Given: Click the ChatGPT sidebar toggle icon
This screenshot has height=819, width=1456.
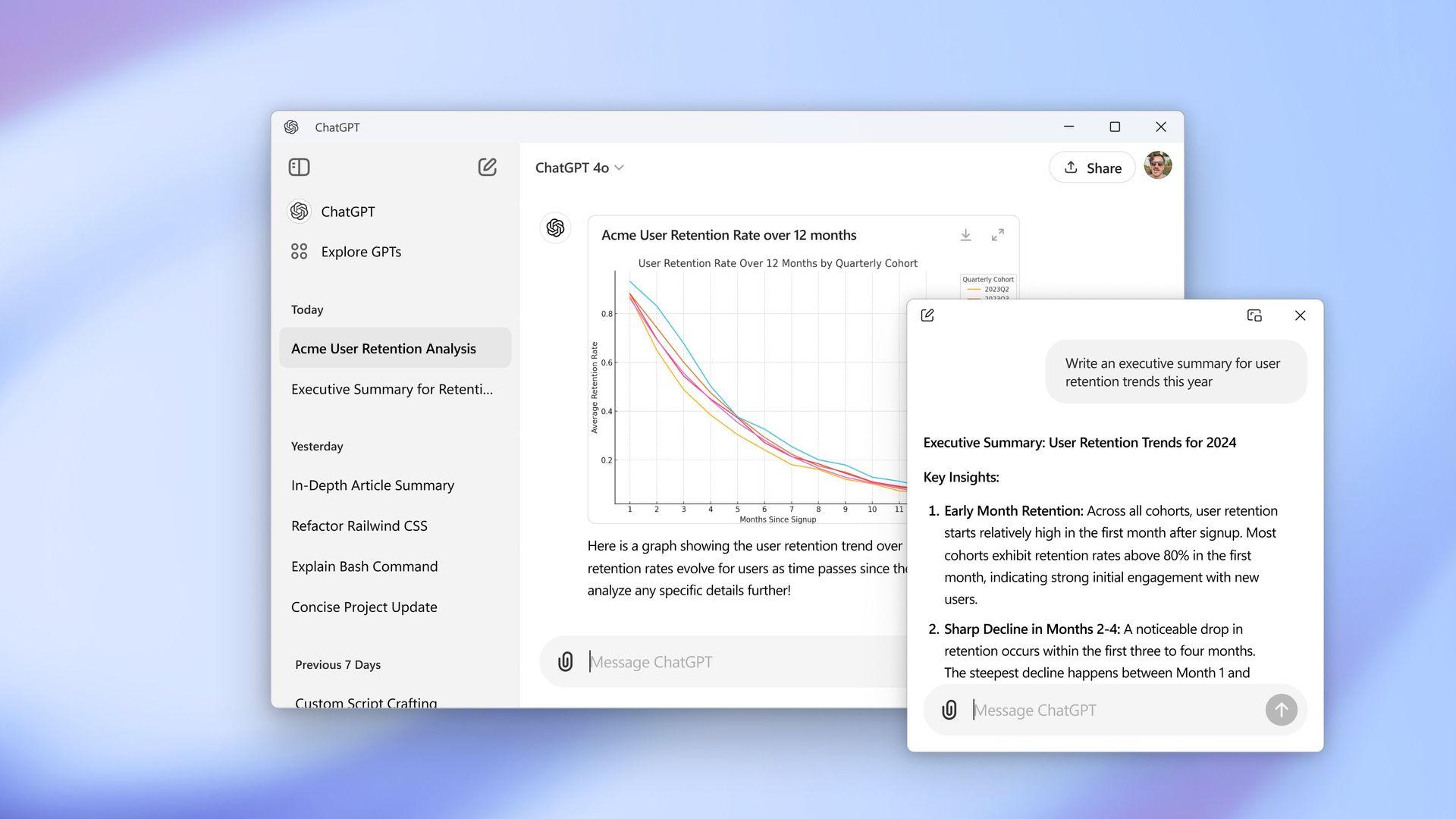Looking at the screenshot, I should pos(299,167).
